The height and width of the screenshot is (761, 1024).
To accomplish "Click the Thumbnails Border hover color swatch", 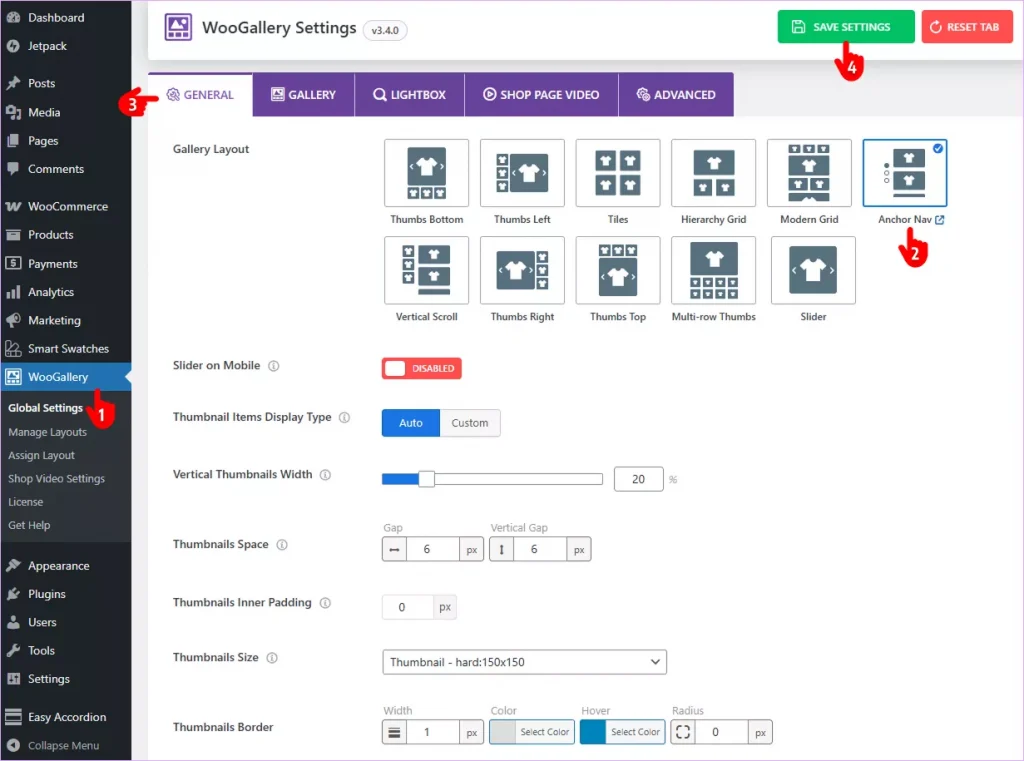I will 594,732.
